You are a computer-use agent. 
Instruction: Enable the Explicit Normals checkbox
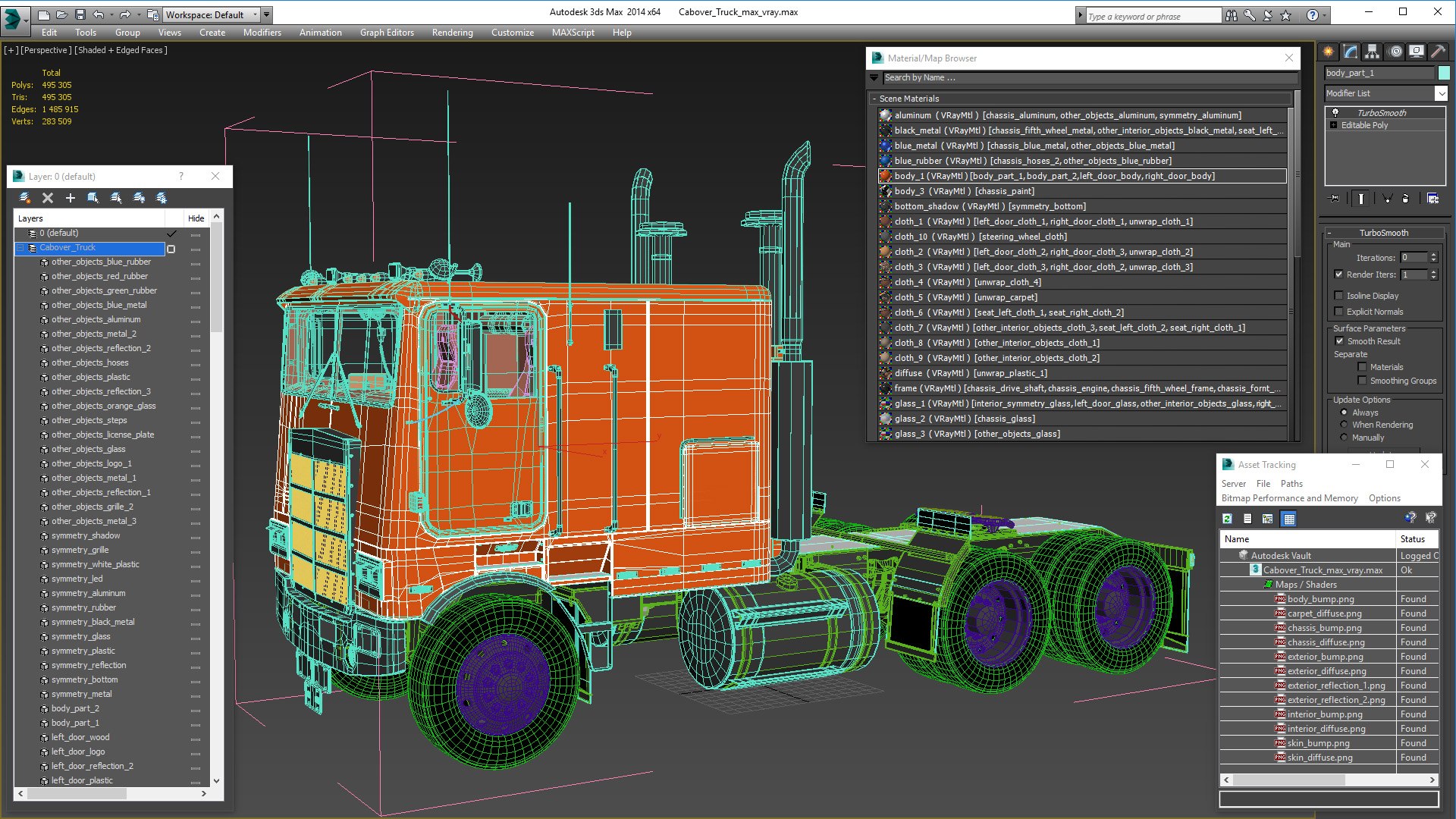1338,312
